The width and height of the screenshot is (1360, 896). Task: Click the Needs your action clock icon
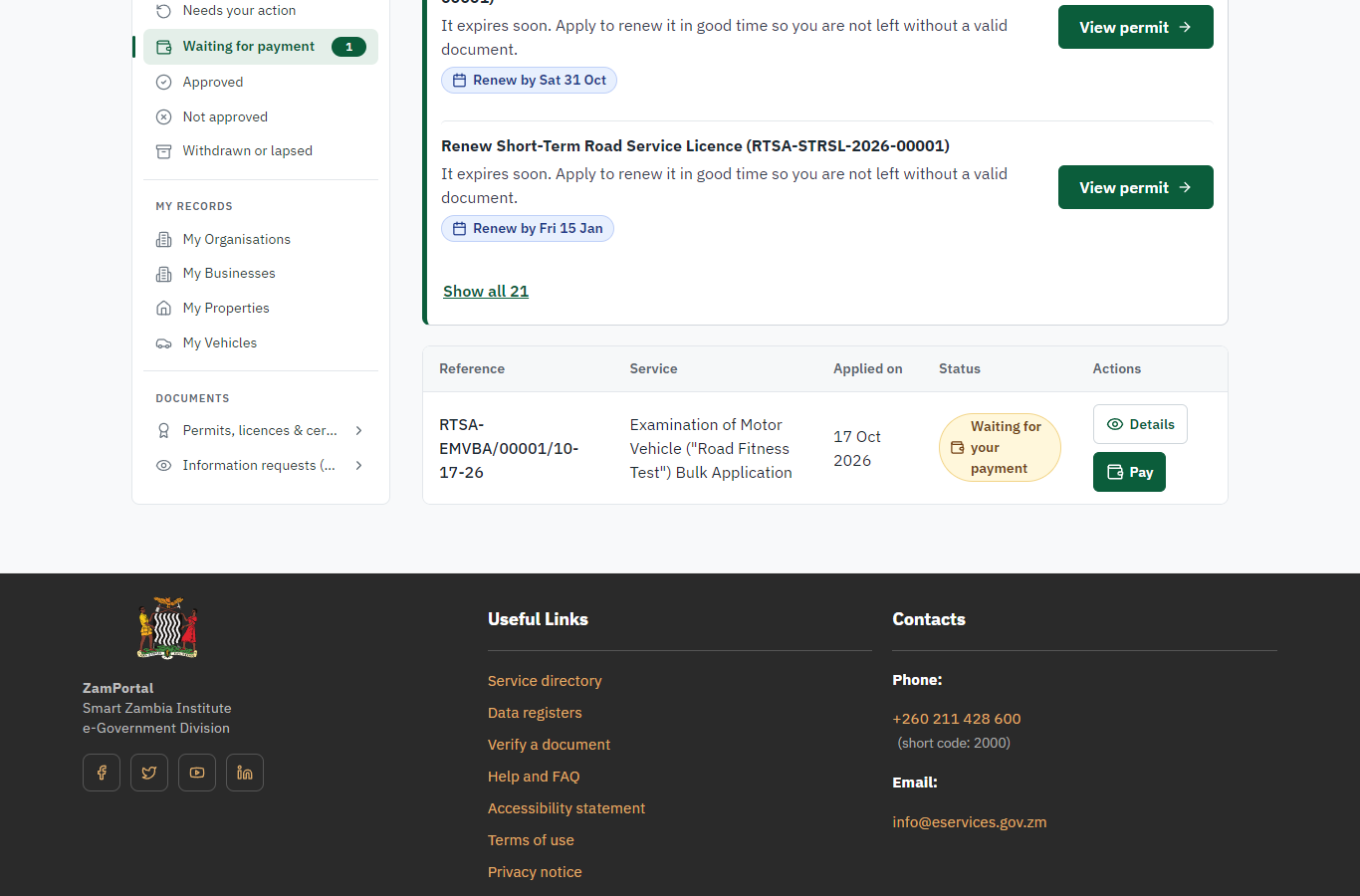click(164, 11)
